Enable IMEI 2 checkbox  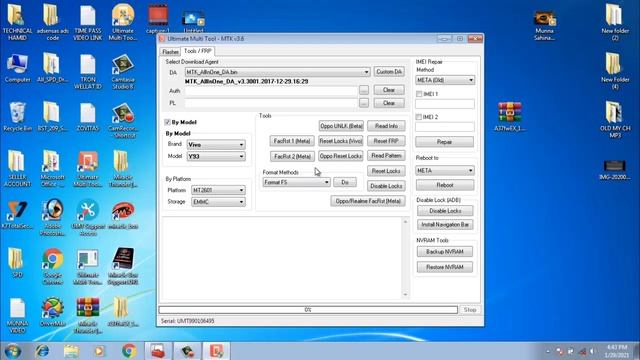point(419,117)
